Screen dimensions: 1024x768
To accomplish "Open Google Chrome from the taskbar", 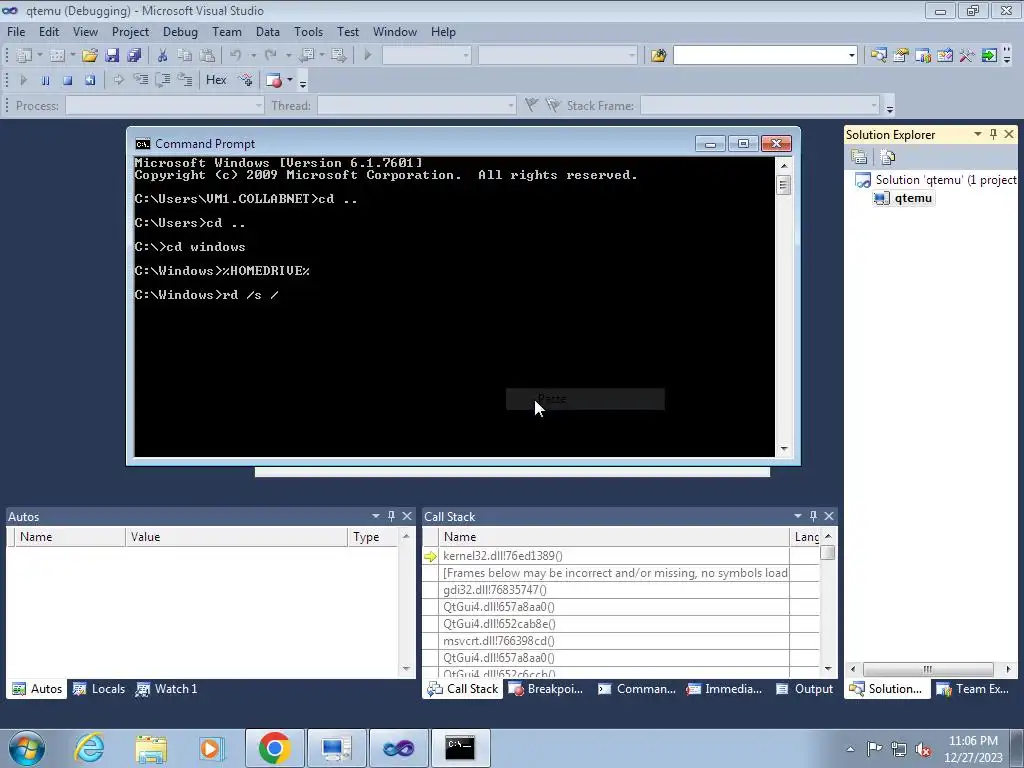I will coord(274,748).
